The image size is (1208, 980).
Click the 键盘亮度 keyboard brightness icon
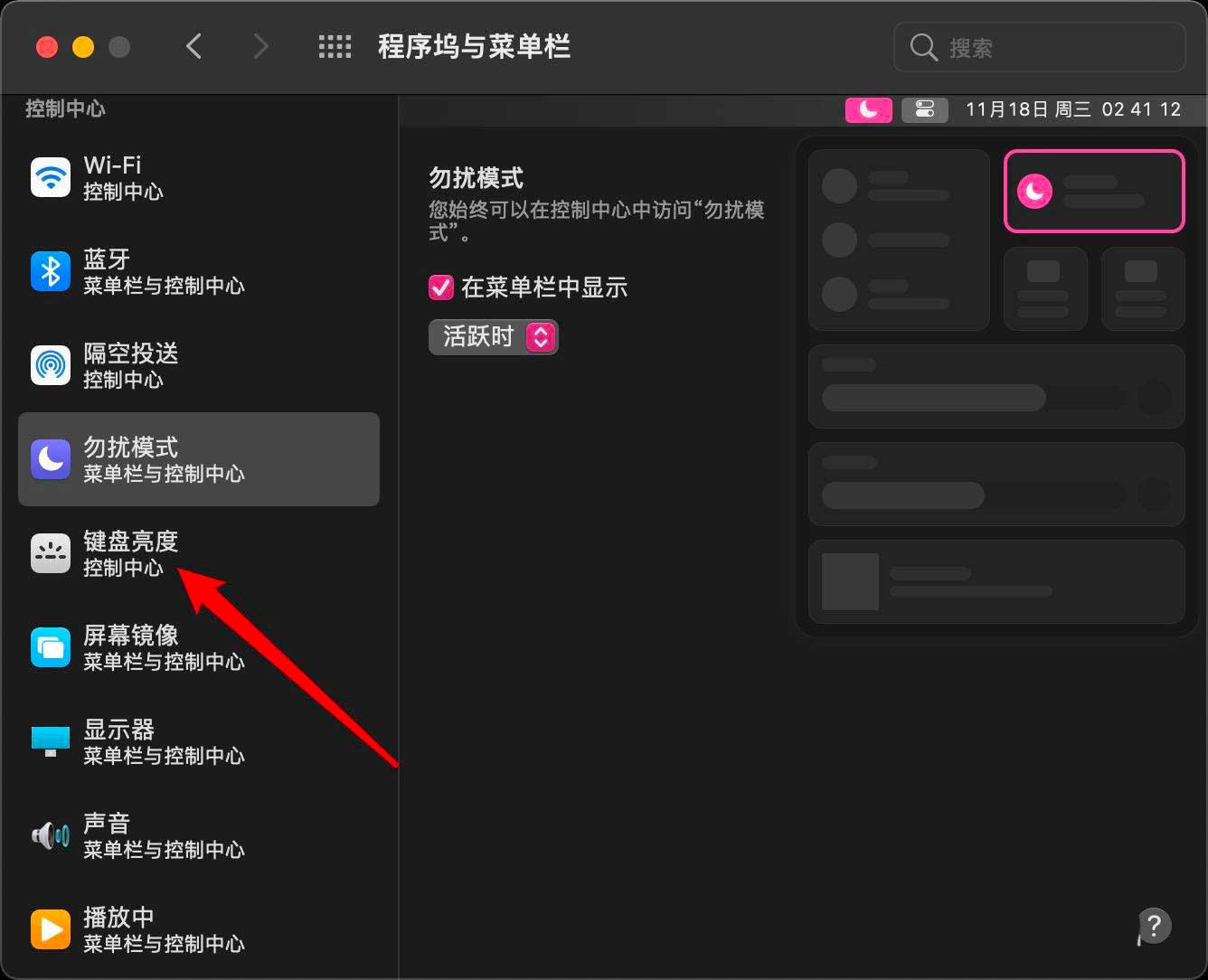point(50,553)
